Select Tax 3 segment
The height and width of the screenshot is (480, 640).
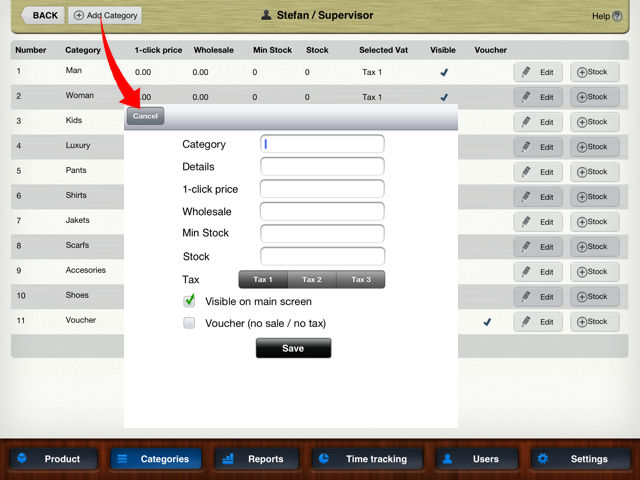coord(361,280)
